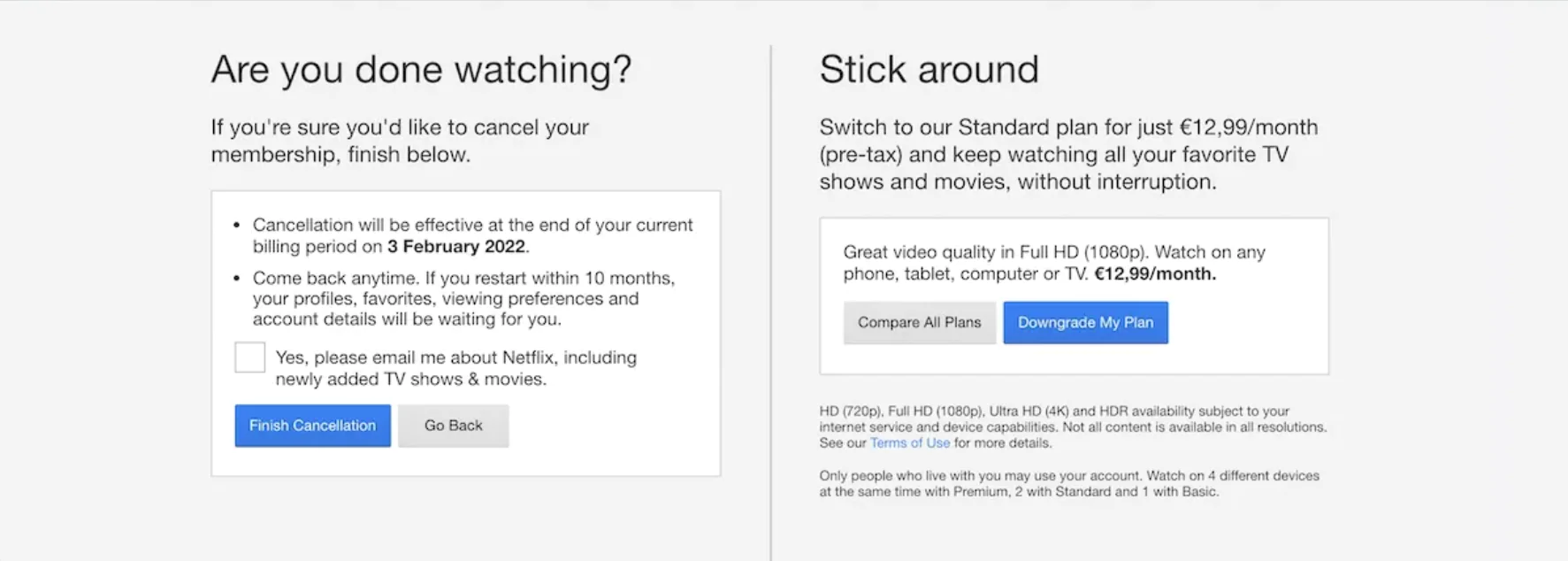Click the blue Downgrade My Plan action
The width and height of the screenshot is (1568, 561).
pos(1085,322)
